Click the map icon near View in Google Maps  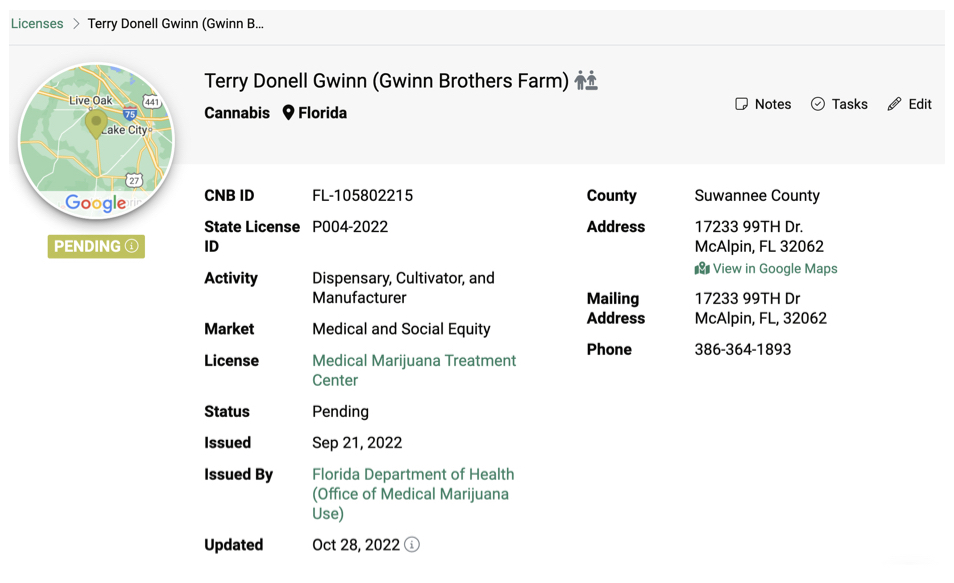[702, 269]
